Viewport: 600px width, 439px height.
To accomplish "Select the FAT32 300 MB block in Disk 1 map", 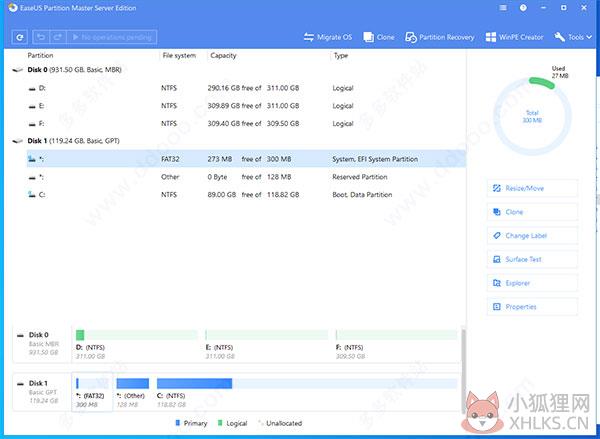I will 92,392.
